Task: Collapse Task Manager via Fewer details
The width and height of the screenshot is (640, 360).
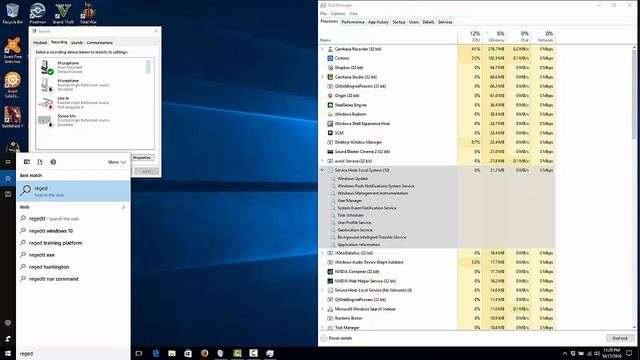Action: (337, 338)
